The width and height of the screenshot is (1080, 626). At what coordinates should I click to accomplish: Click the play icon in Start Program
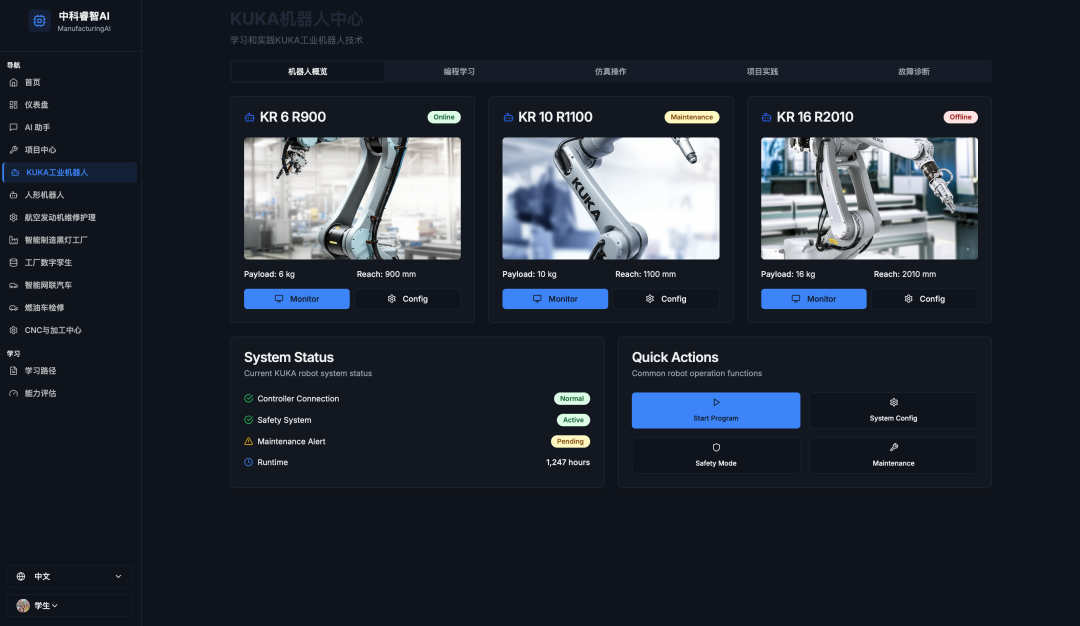(716, 402)
